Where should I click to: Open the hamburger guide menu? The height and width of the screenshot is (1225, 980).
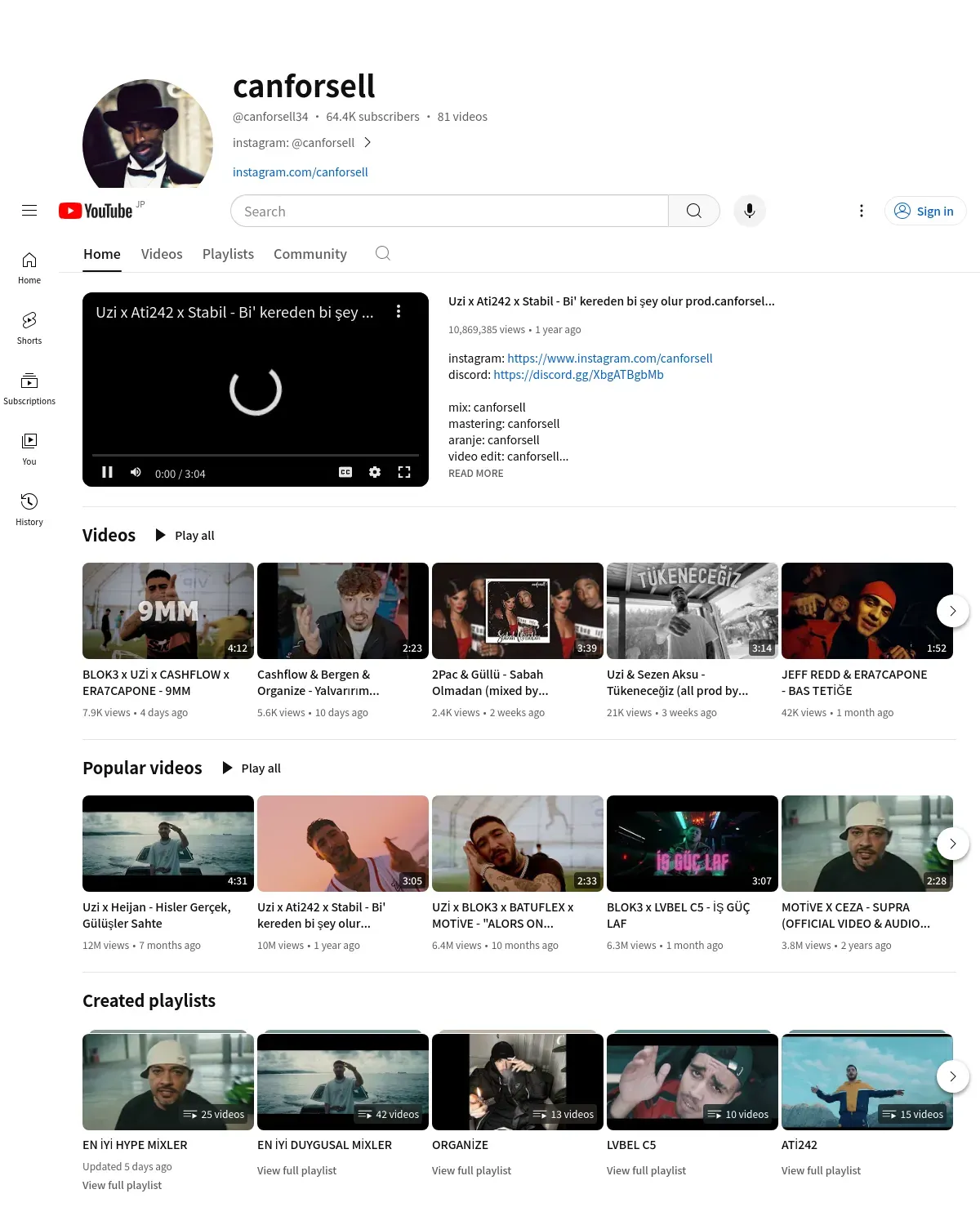[29, 211]
